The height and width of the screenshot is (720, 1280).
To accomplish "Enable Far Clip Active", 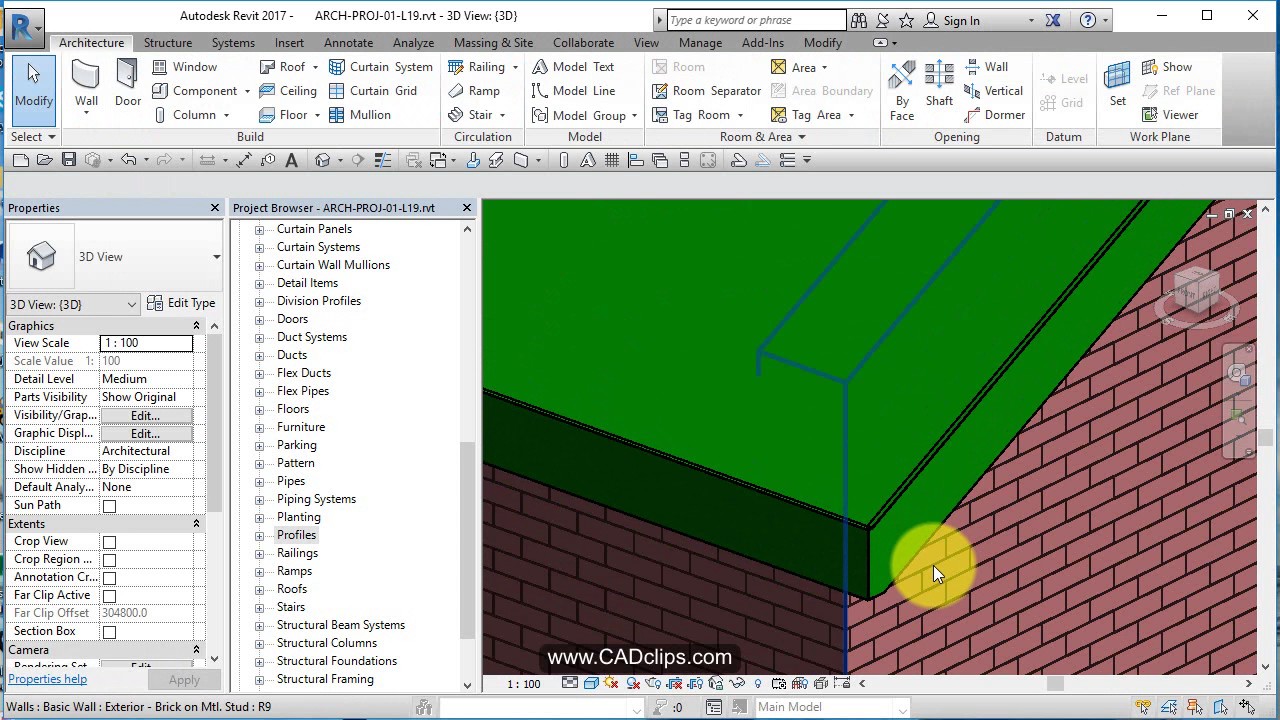I will 111,595.
